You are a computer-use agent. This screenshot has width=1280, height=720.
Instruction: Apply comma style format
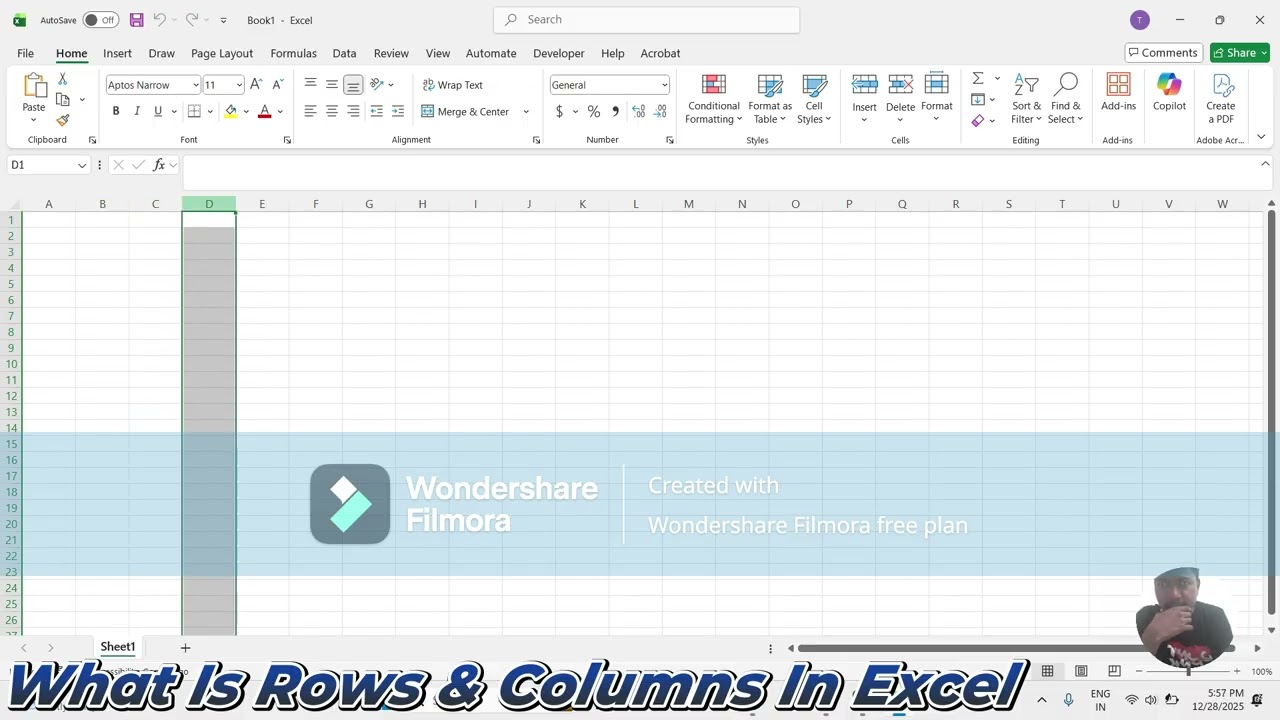pos(615,111)
